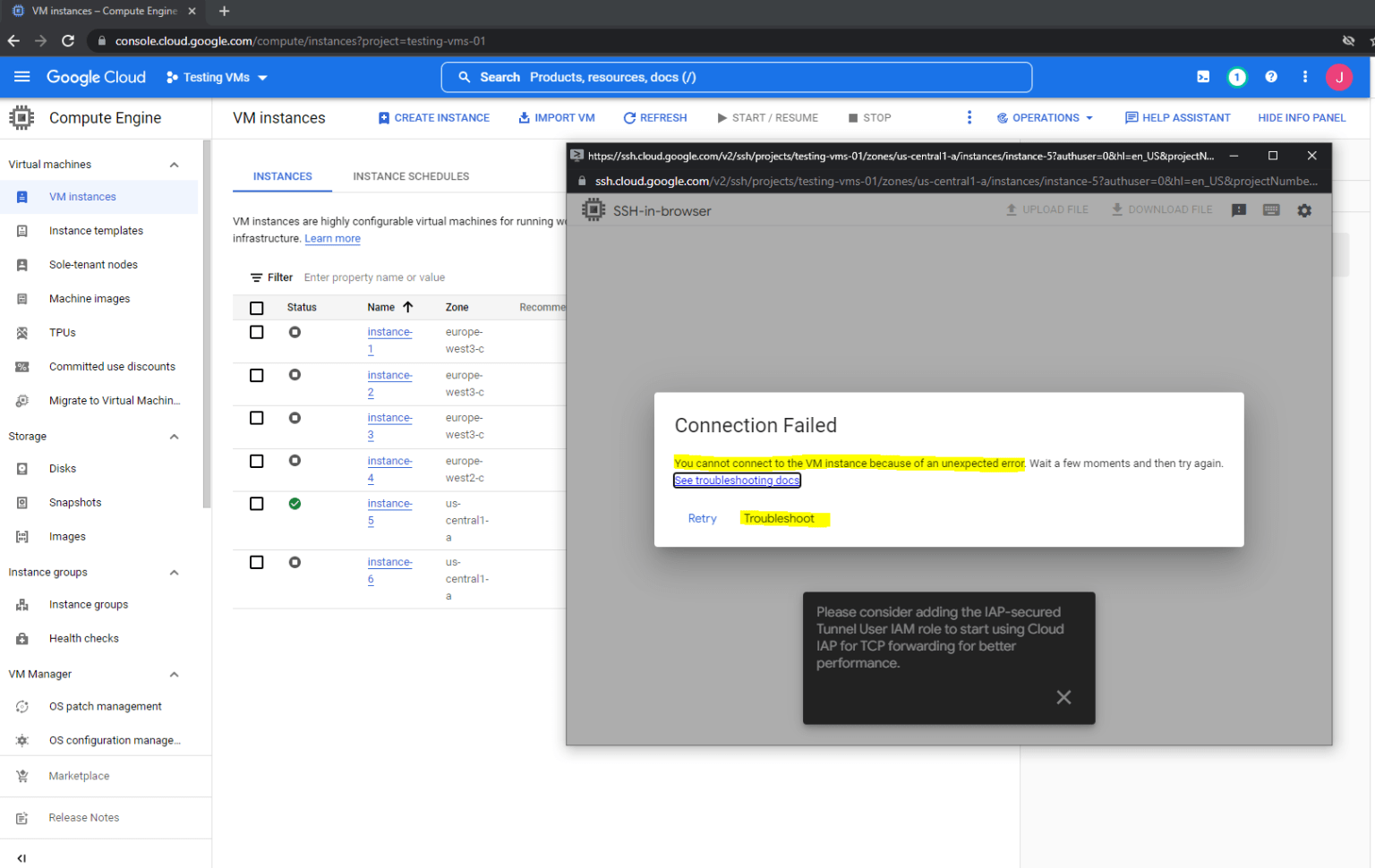Send feedback from the SSH-in-browser toolbar

click(1239, 209)
